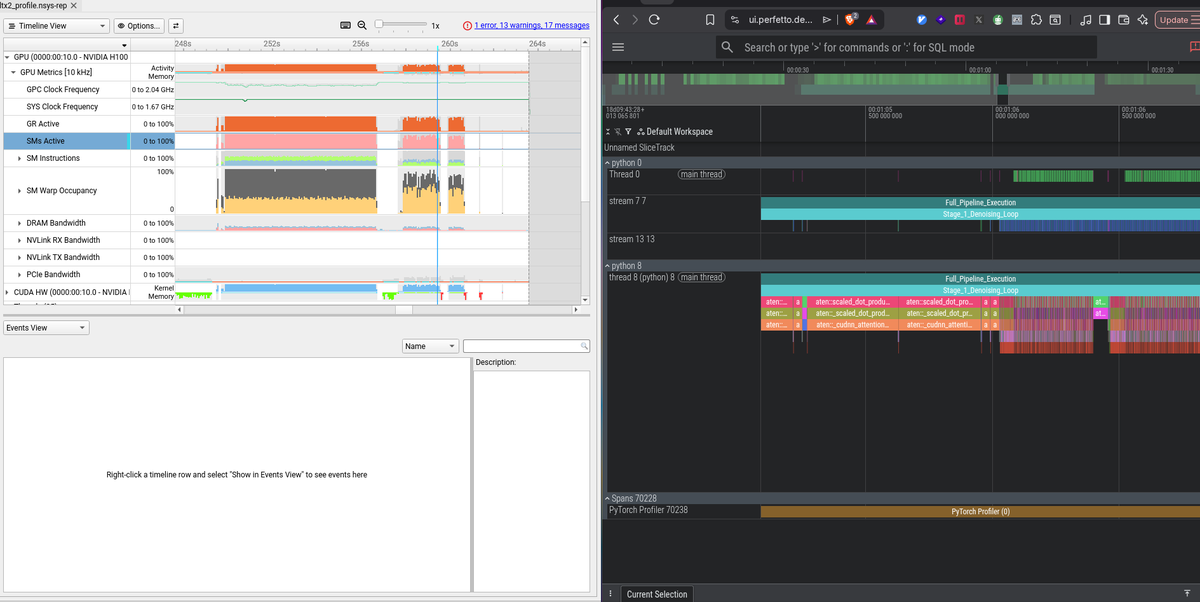The image size is (1200, 602).
Task: Expand the CUDA HW row in Nsight
Action: pos(7,292)
